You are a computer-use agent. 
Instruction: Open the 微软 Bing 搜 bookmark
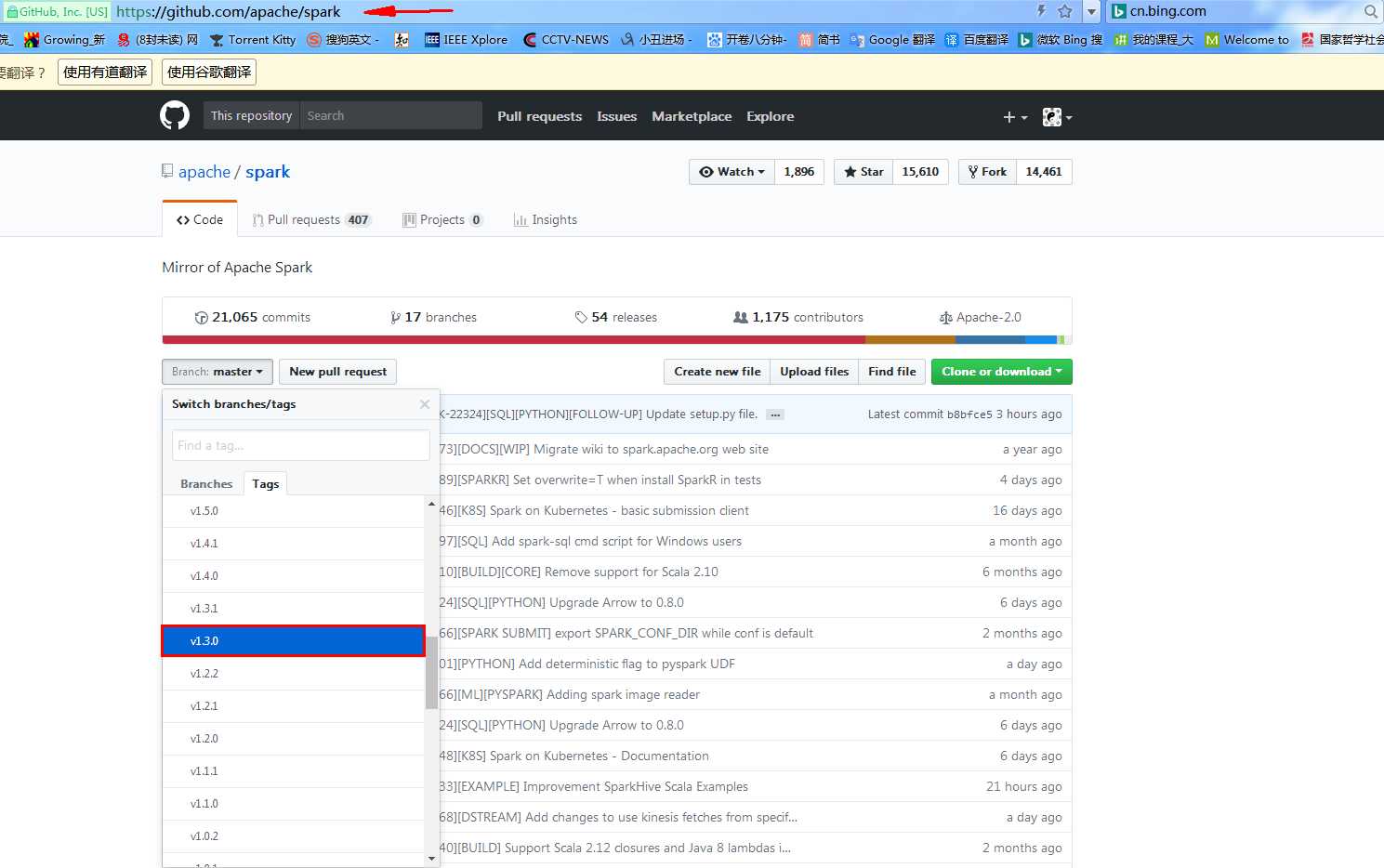point(1060,40)
